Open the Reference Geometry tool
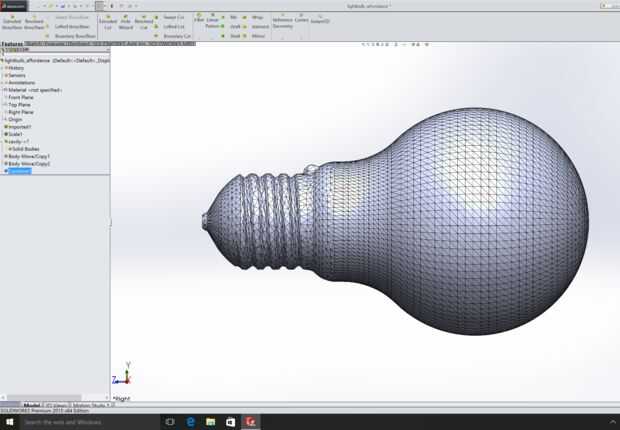 pos(282,22)
